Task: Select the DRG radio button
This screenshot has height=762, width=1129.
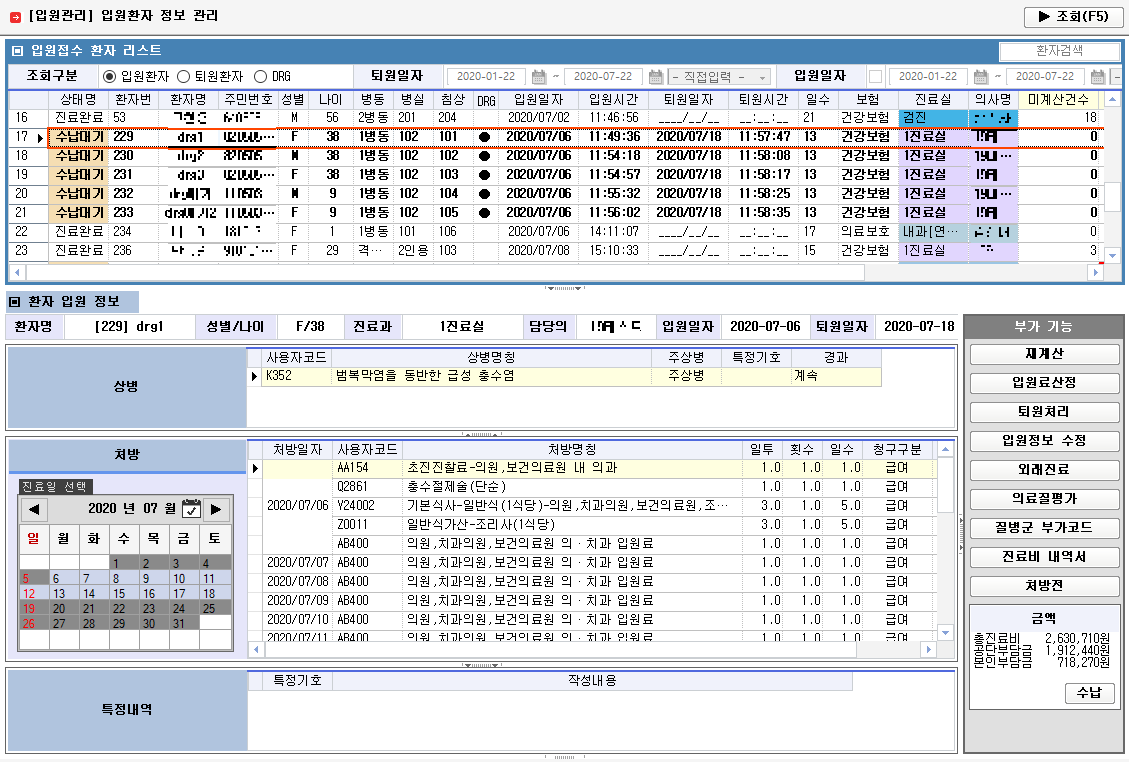Action: (260, 77)
